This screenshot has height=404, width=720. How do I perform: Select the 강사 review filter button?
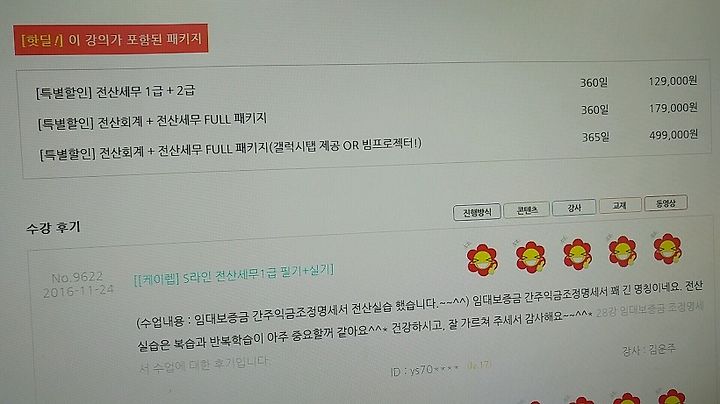point(574,208)
